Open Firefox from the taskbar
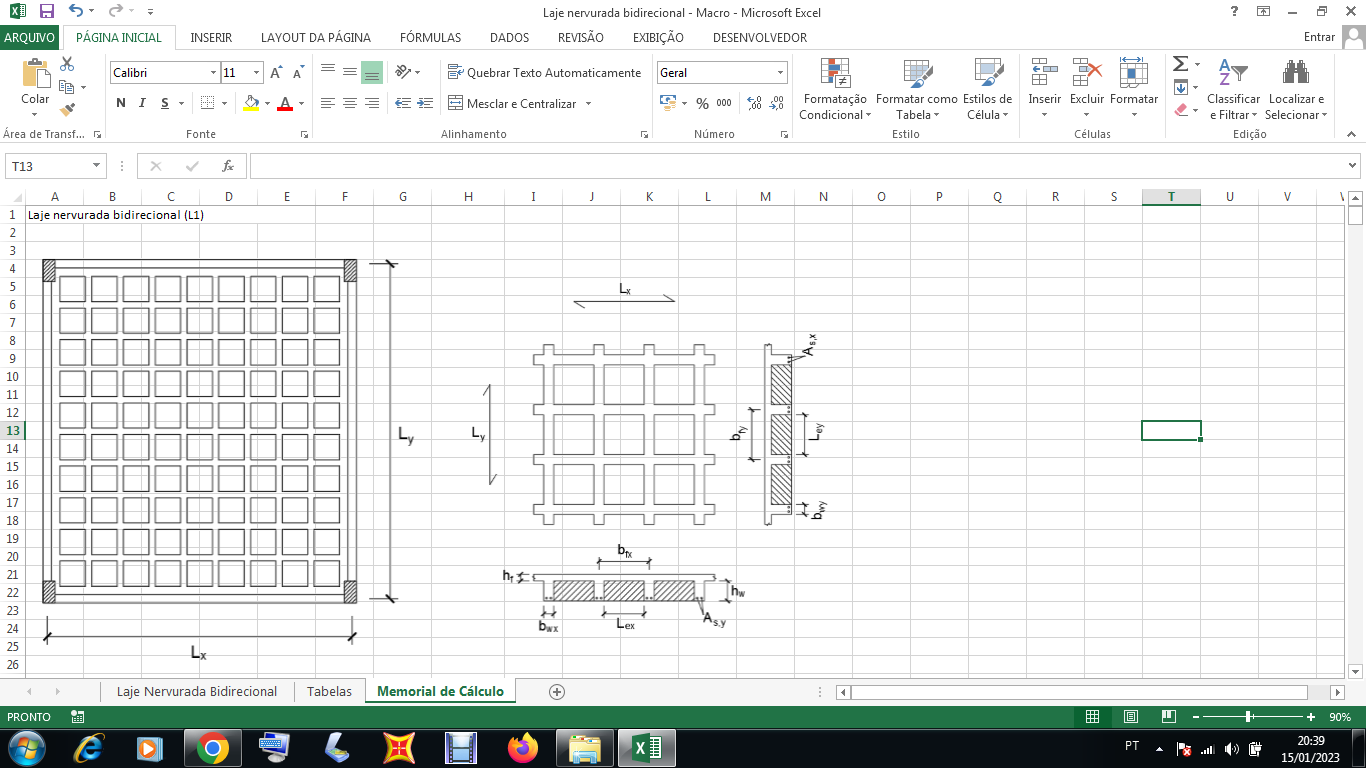The height and width of the screenshot is (768, 1366). point(522,748)
